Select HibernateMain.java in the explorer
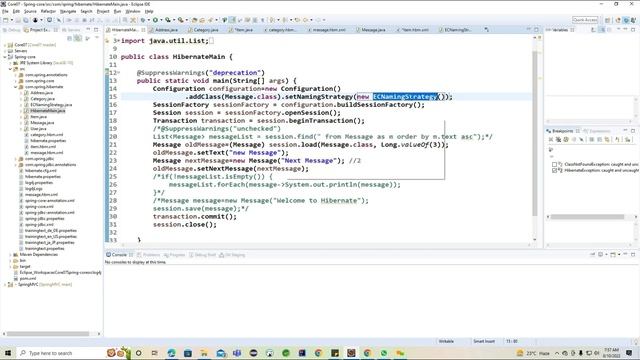Image resolution: width=640 pixels, height=360 pixels. [47, 111]
